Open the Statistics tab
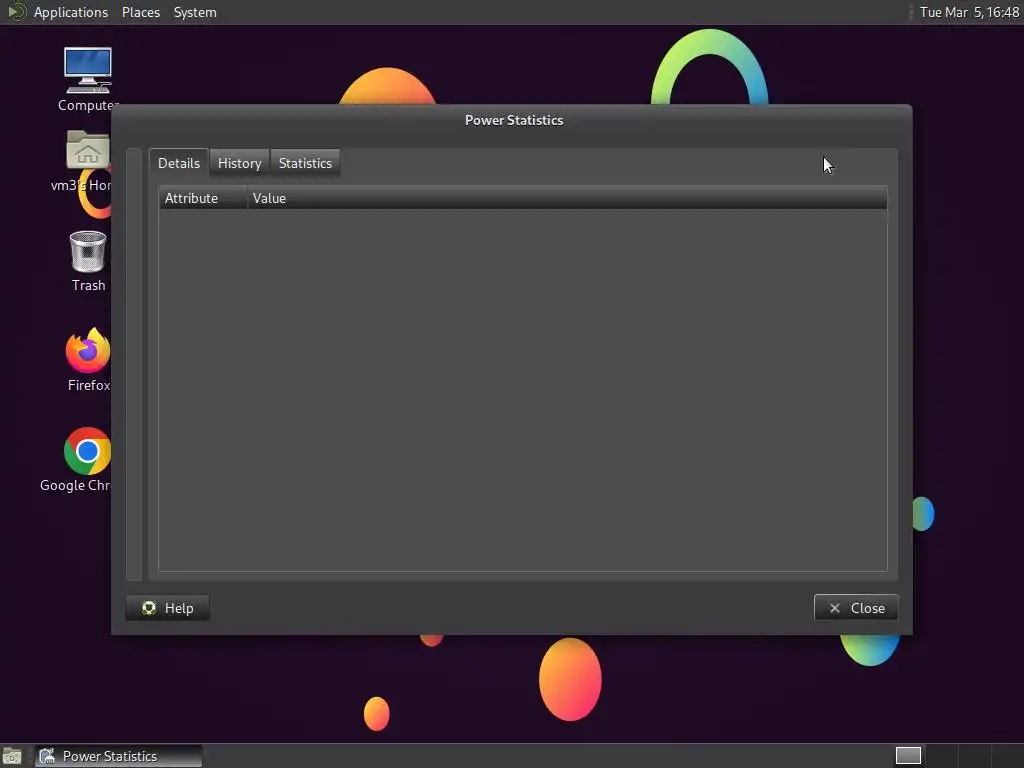This screenshot has width=1024, height=768. click(305, 163)
